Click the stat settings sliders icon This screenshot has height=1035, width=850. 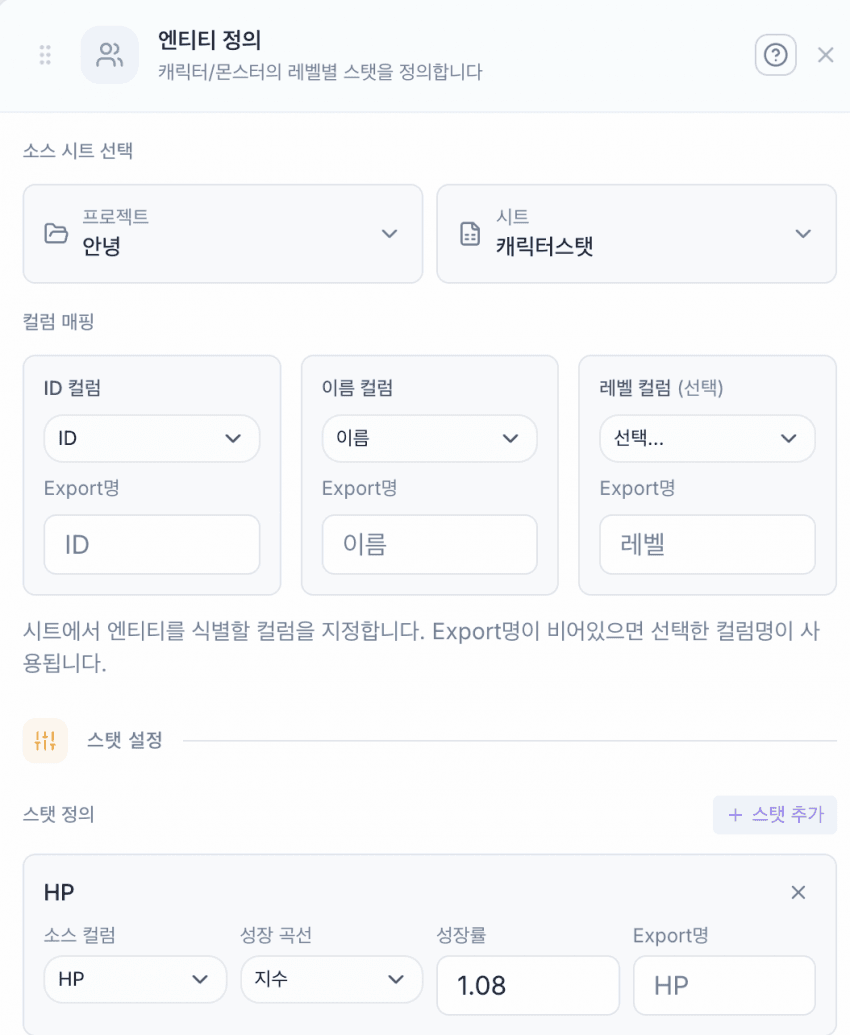45,741
